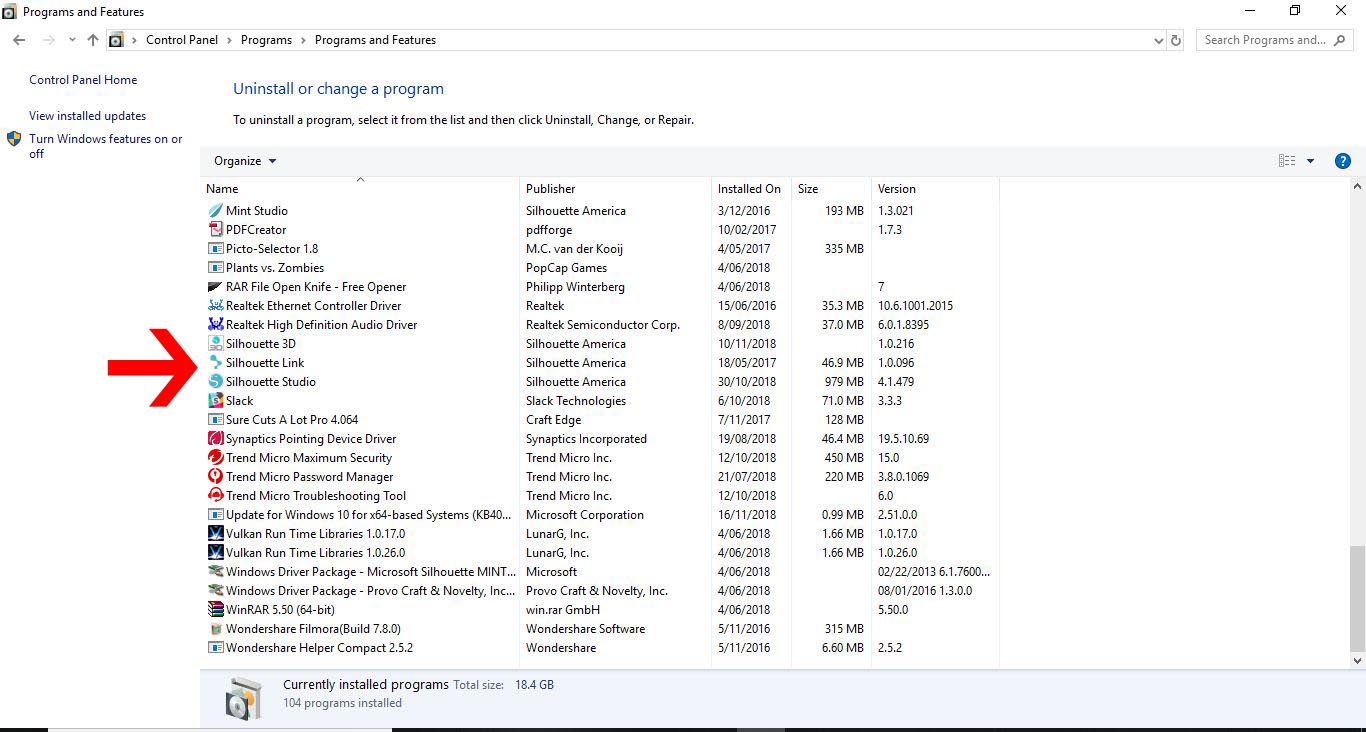Click the Realtek Ethernet Controller Driver icon
This screenshot has height=732, width=1366.
point(215,306)
